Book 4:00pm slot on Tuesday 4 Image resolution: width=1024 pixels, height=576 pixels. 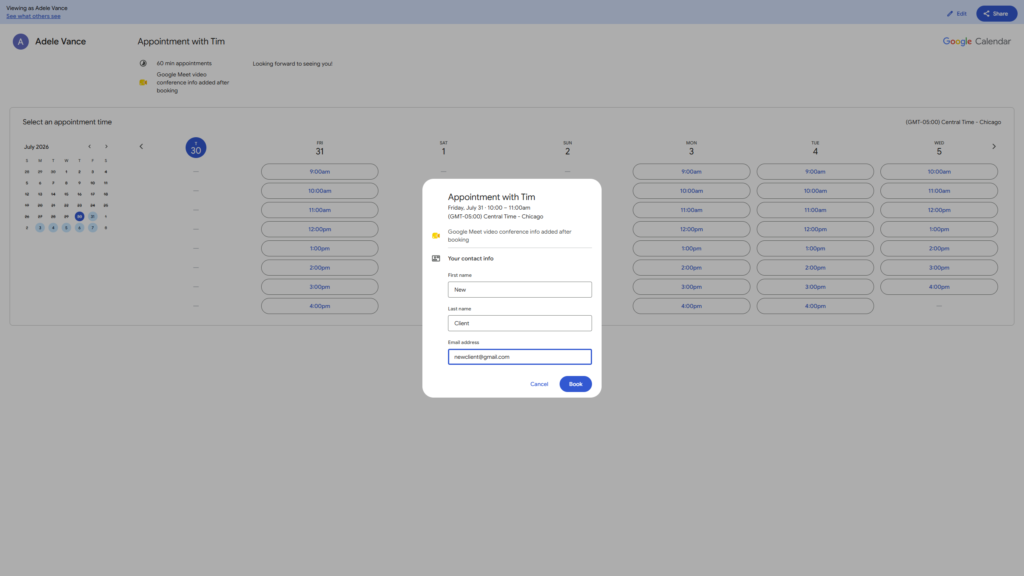815,306
